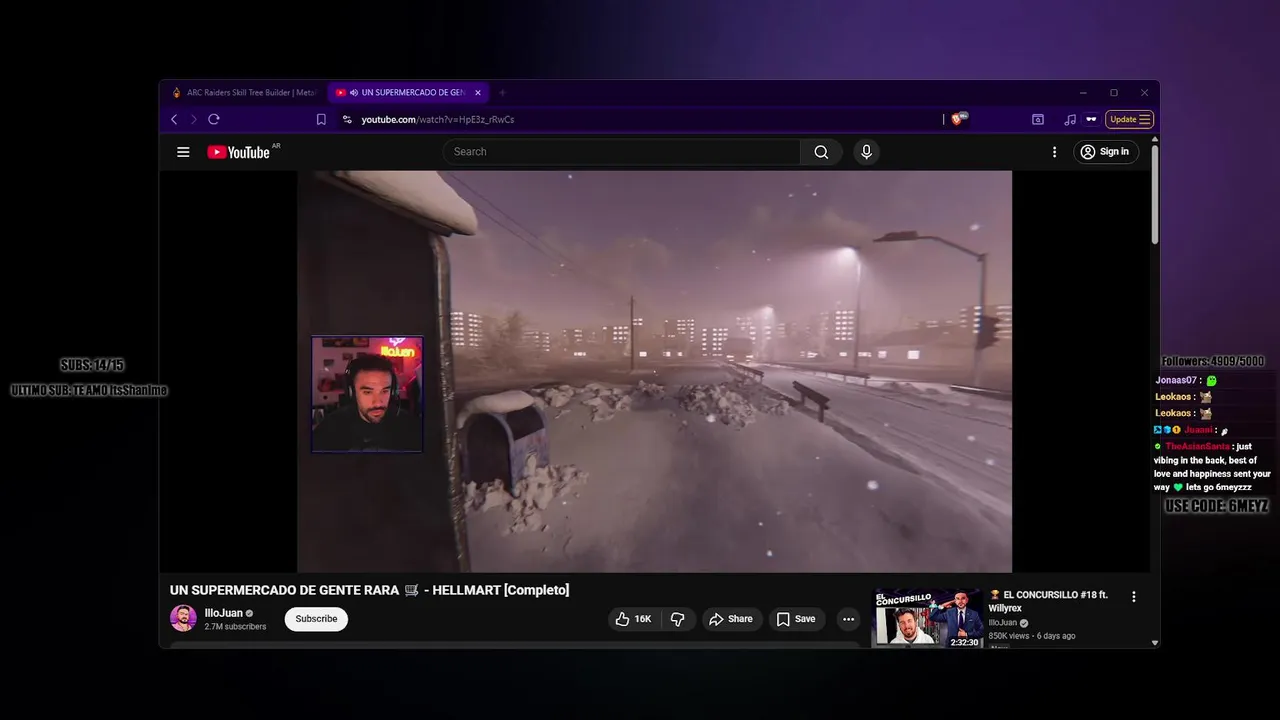The image size is (1280, 720).
Task: Close the UN SUPERMERCADO YouTube tab
Action: click(x=478, y=93)
